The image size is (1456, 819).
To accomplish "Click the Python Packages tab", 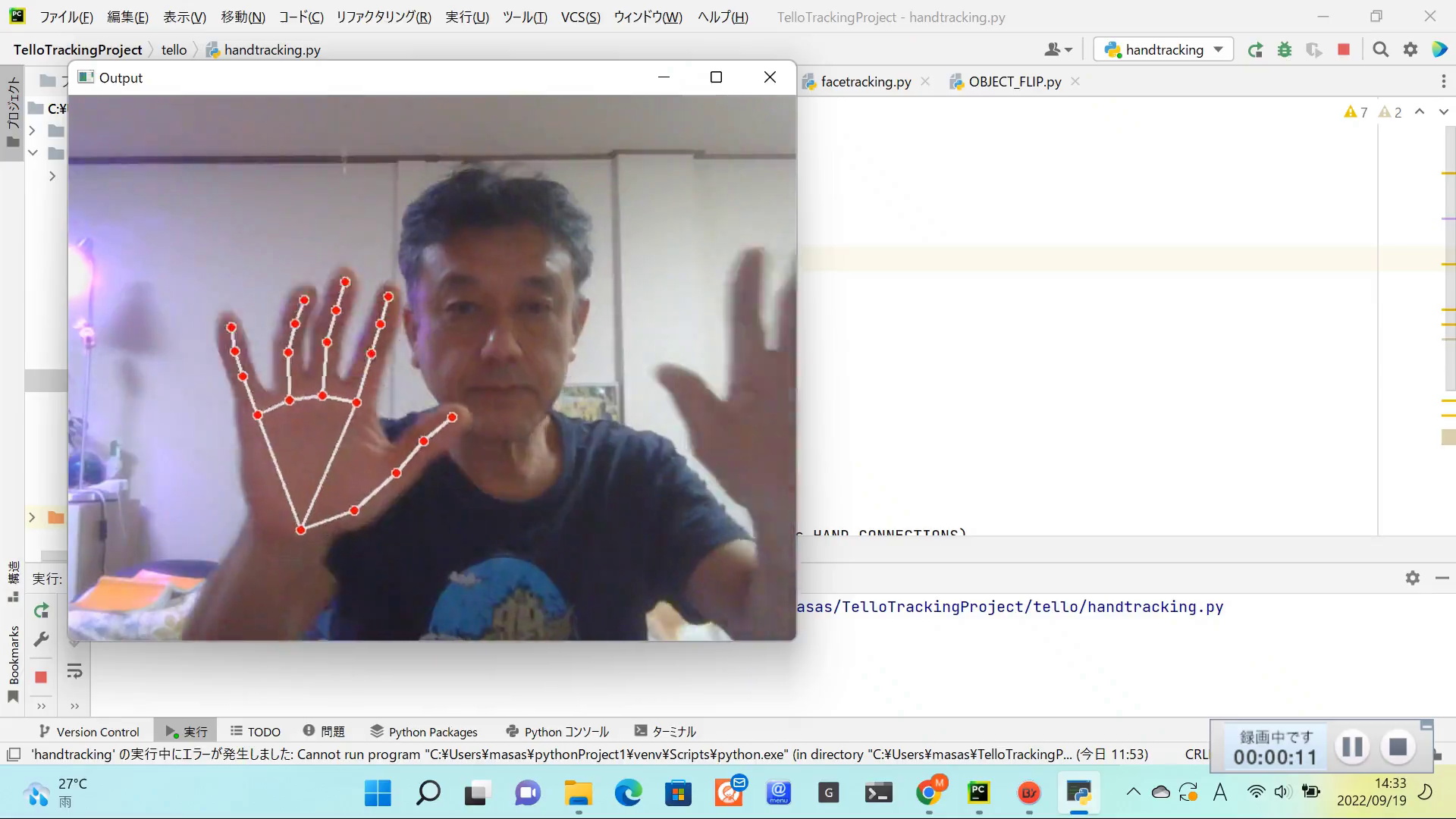I will [x=433, y=731].
